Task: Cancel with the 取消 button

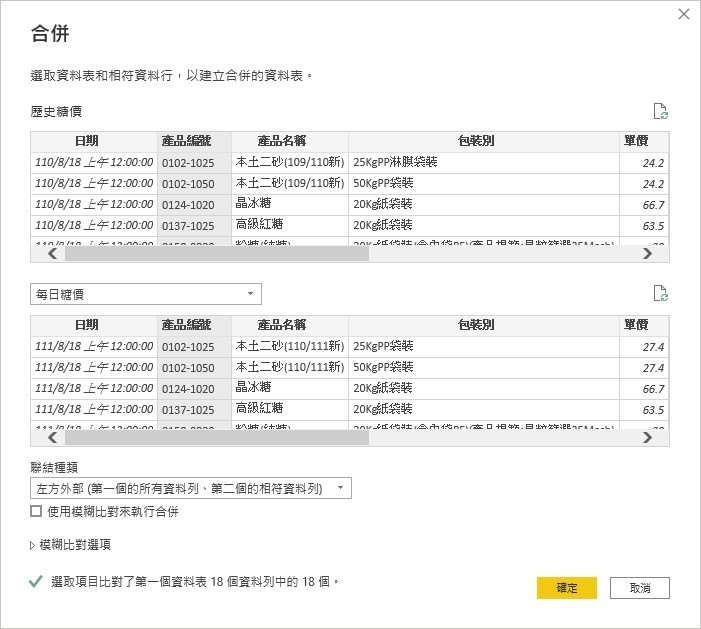Action: (x=640, y=587)
